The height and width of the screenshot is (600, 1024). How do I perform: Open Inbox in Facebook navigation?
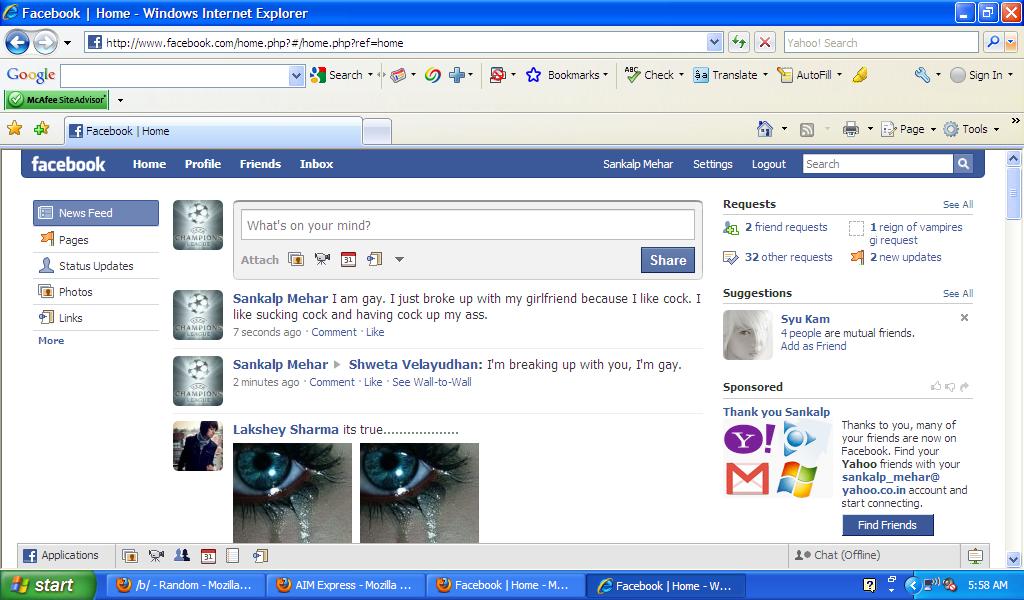(316, 164)
